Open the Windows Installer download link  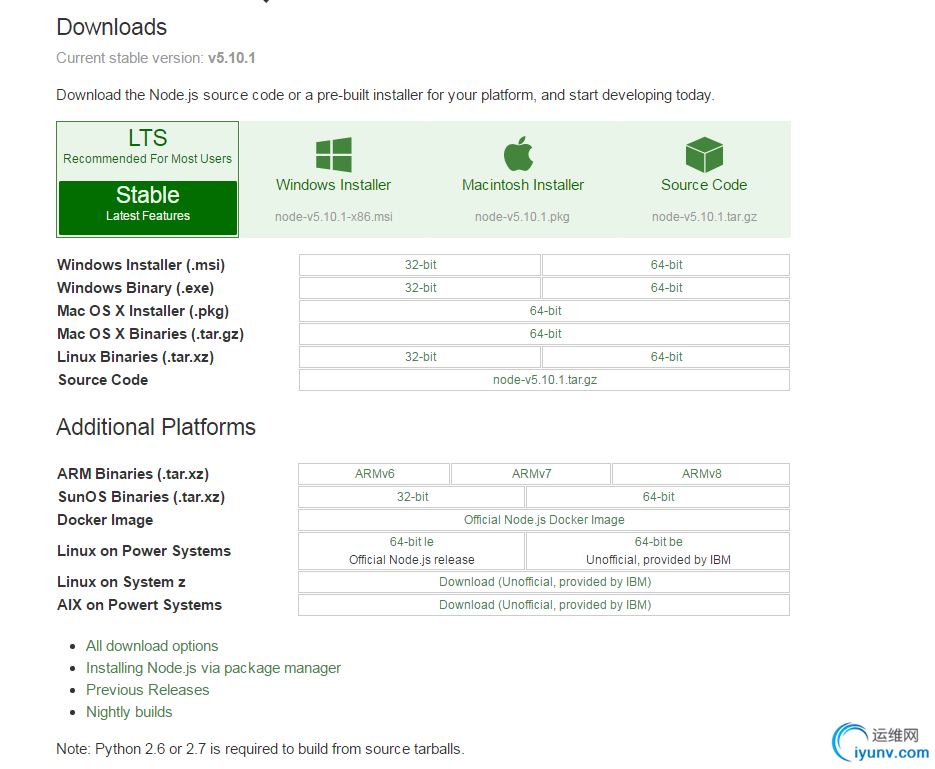333,185
